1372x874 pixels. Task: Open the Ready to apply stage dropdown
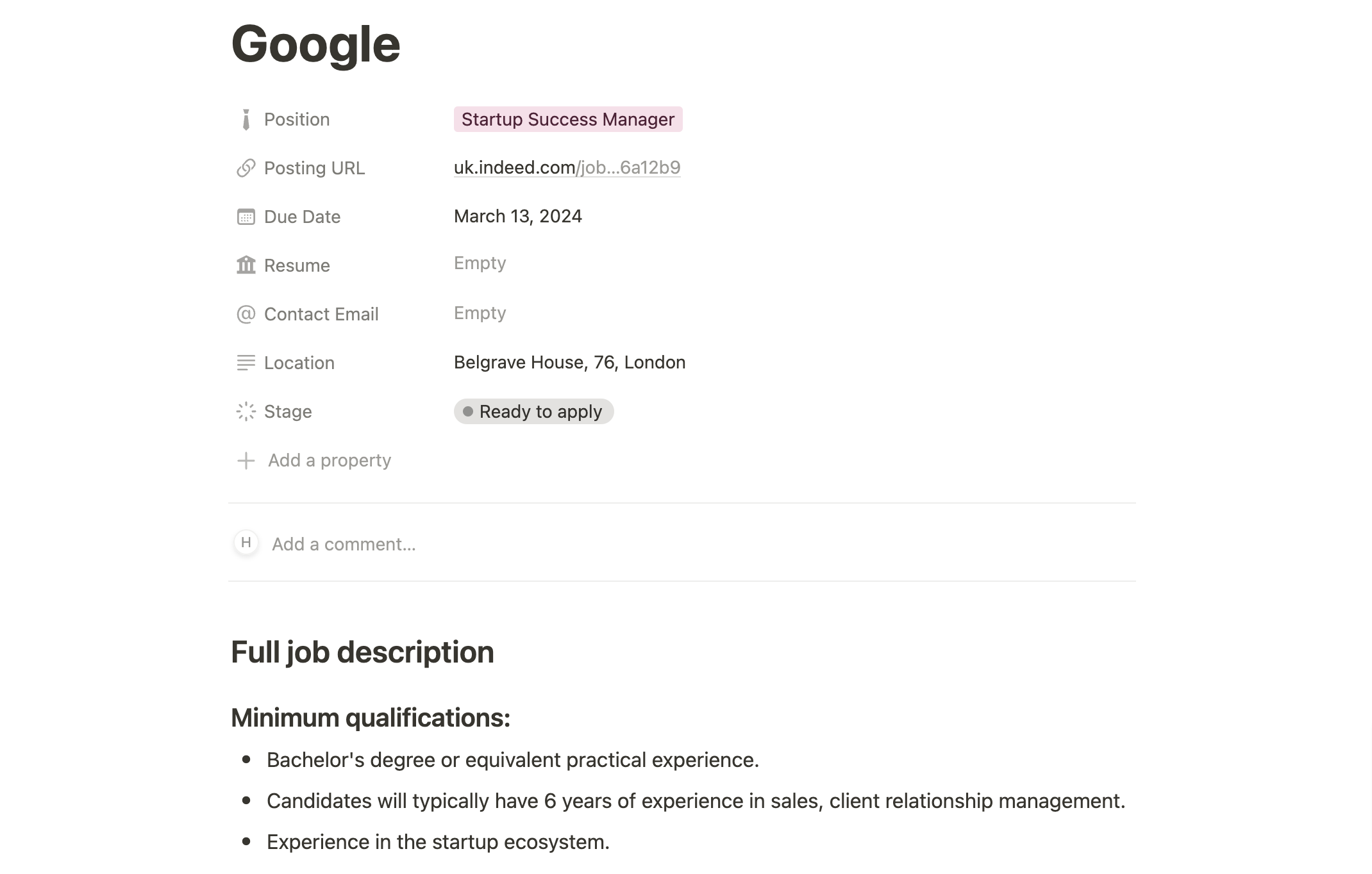coord(533,411)
